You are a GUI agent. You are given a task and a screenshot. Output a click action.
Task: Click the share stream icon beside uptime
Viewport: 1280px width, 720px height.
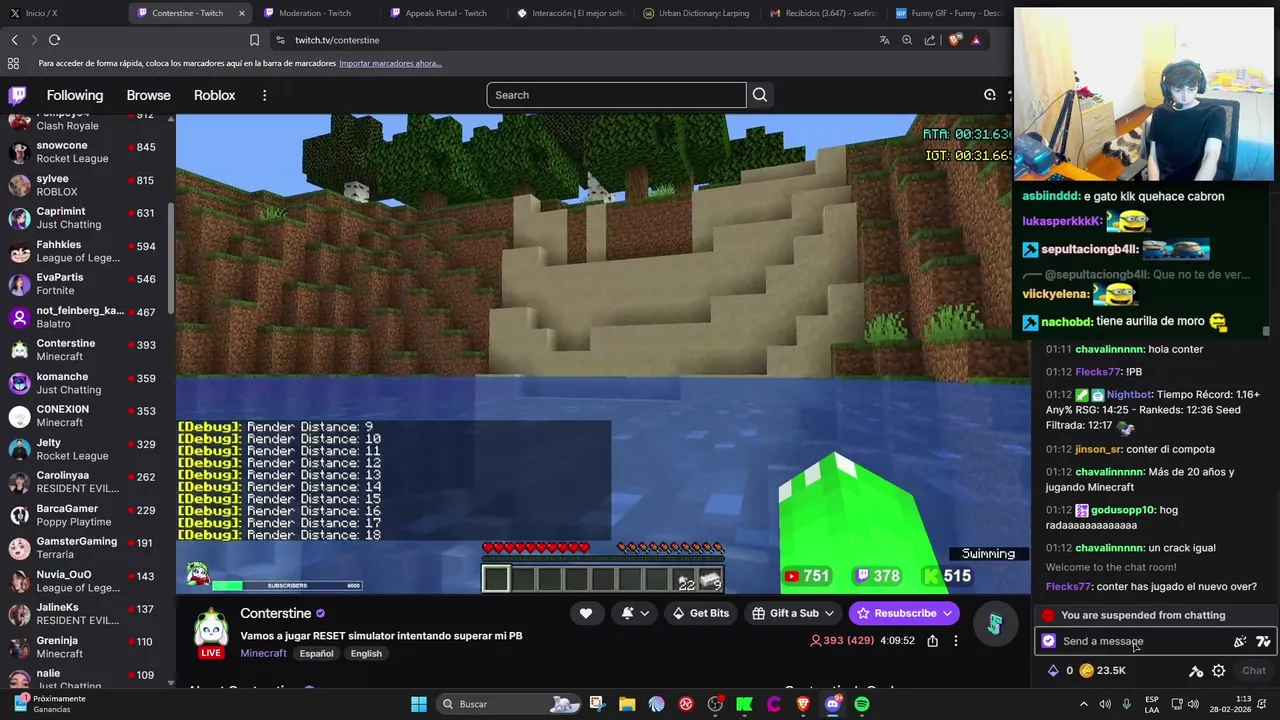pos(932,641)
